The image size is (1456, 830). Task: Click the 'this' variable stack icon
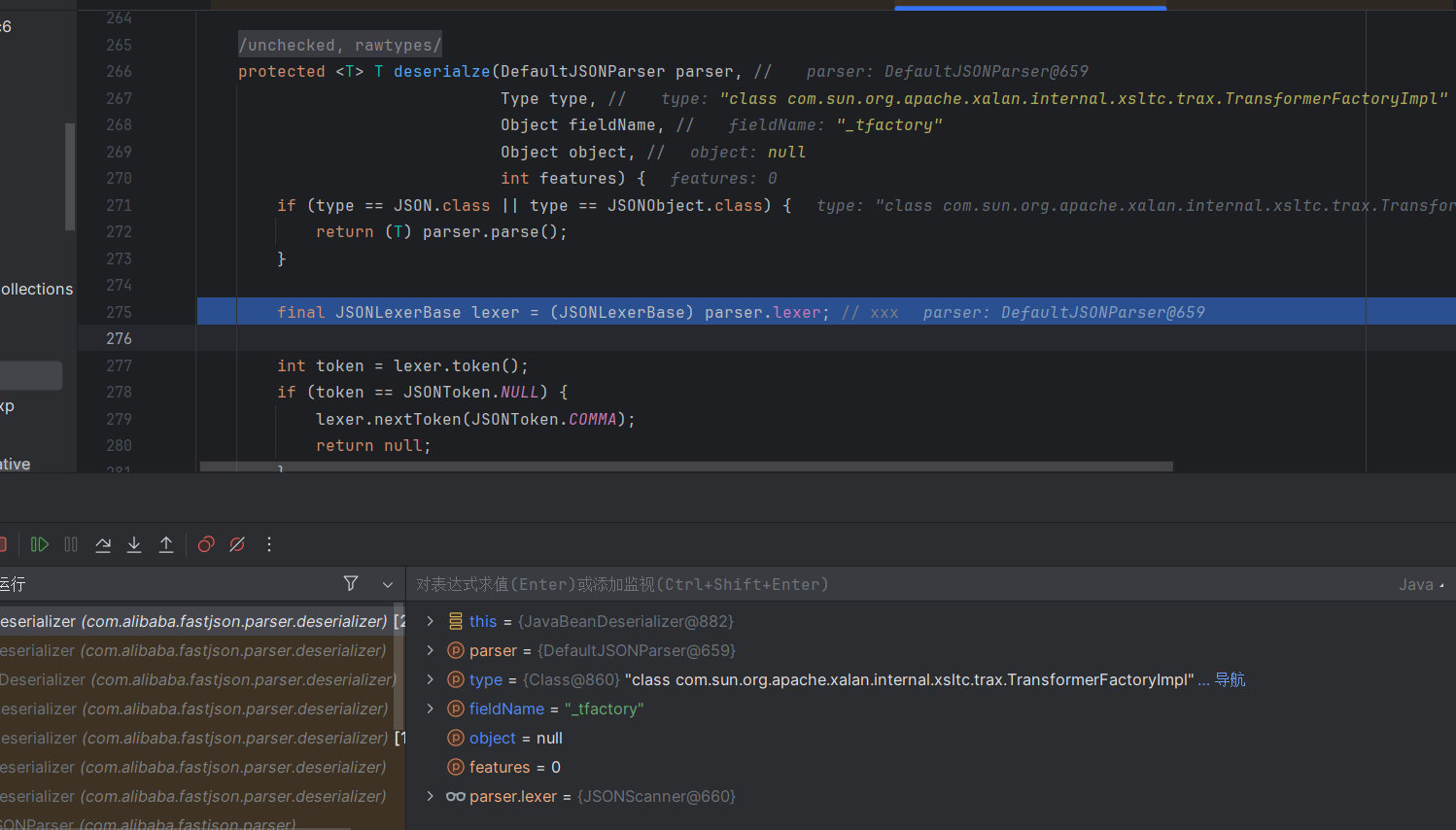[x=455, y=621]
